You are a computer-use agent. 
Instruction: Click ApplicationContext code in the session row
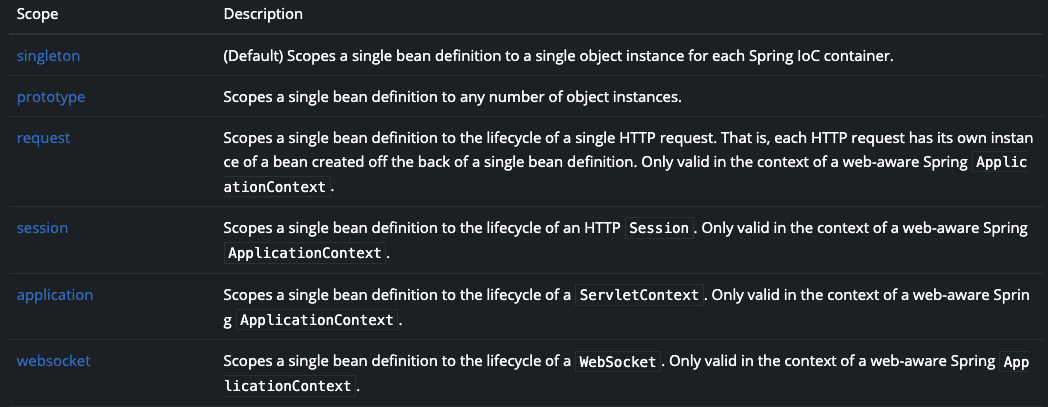(x=305, y=253)
